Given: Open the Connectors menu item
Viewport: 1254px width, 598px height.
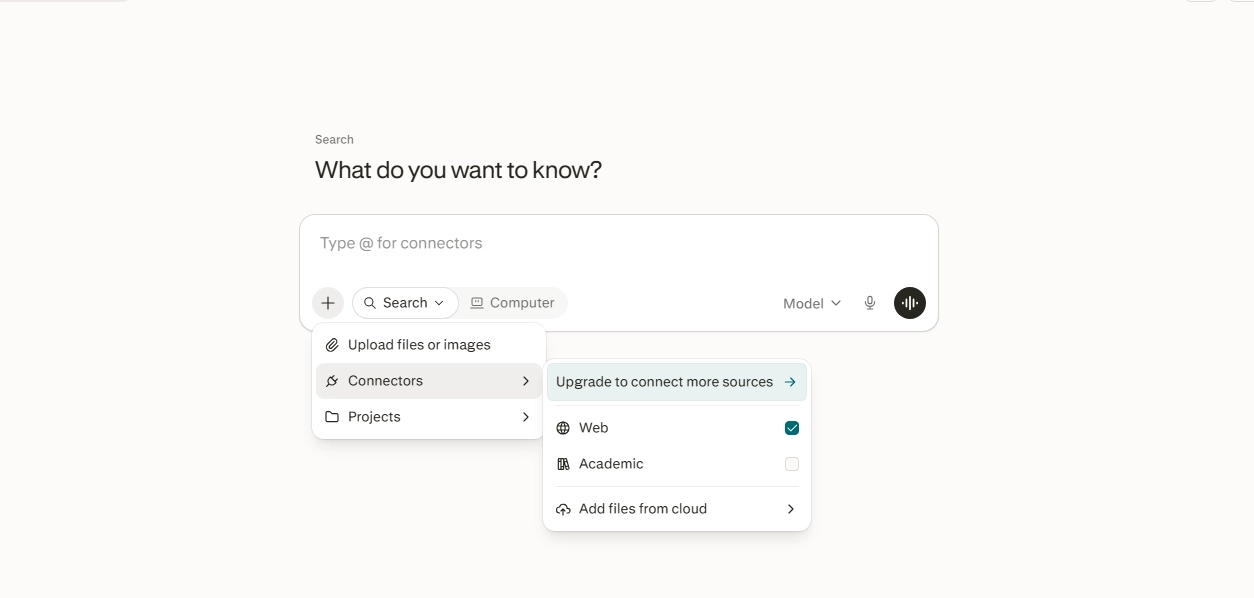Looking at the screenshot, I should click(429, 381).
